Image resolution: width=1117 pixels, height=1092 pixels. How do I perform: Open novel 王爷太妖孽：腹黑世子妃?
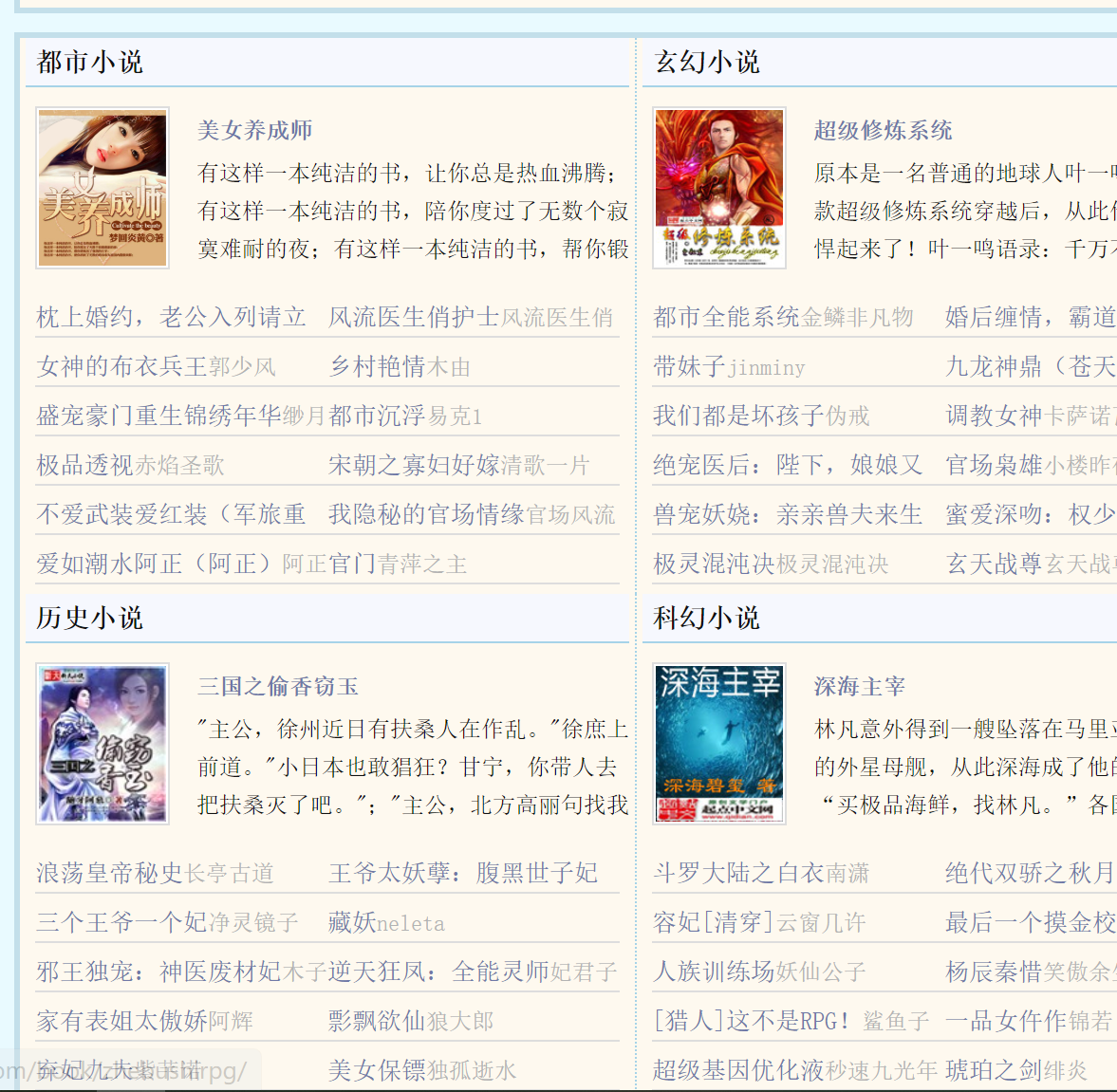point(463,873)
